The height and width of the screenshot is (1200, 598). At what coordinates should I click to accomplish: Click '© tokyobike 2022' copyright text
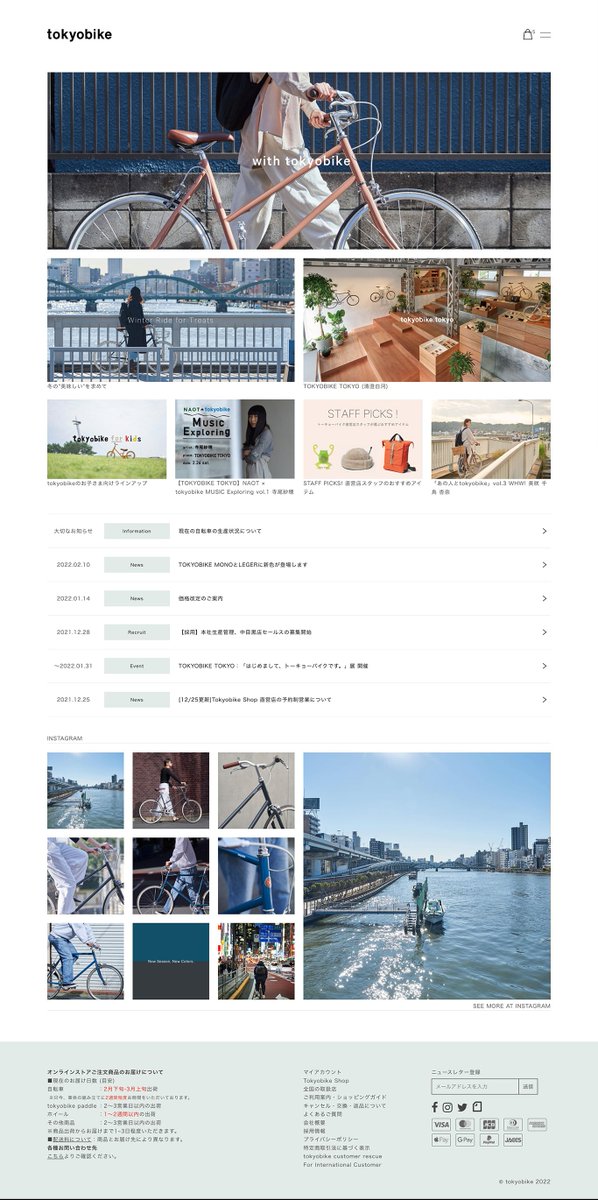pos(525,1181)
